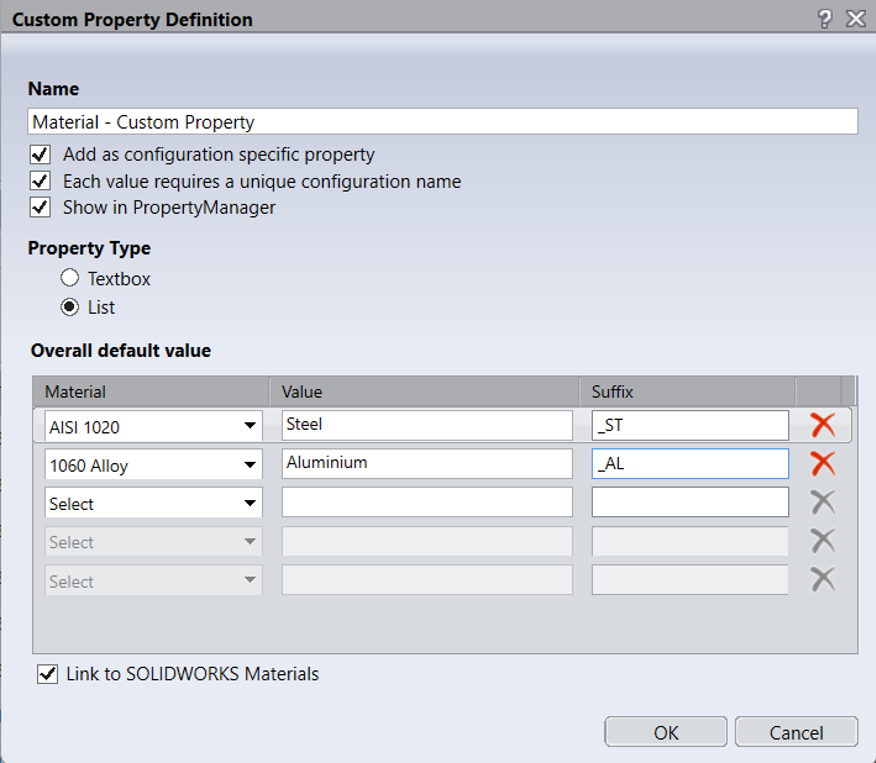
Task: Delete the AISI 1020 row with red X
Action: point(822,425)
